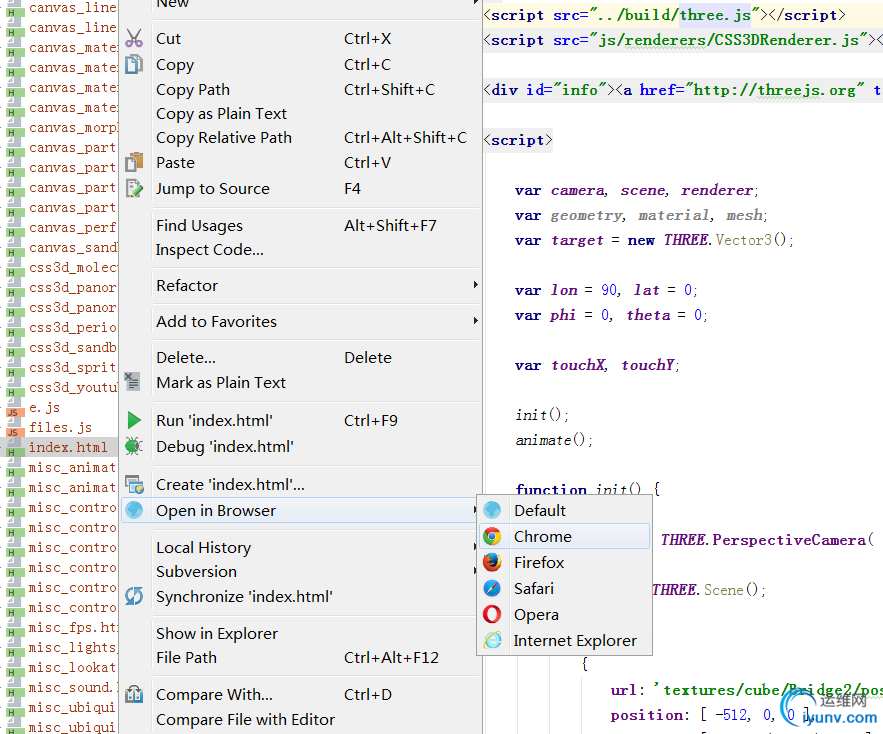Select Cut from the context menu

[x=301, y=38]
